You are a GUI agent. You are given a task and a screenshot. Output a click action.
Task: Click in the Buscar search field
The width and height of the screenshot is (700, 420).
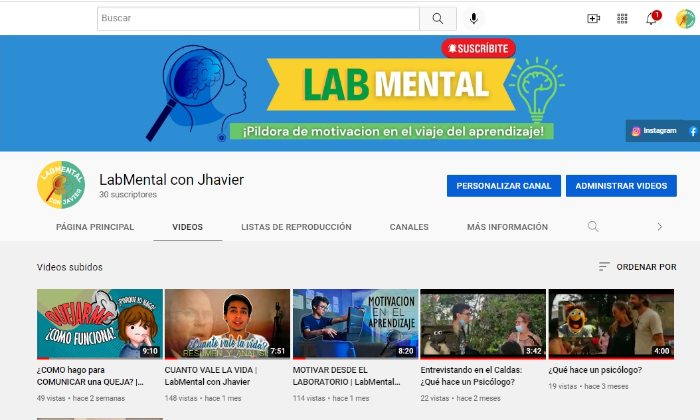(258, 18)
